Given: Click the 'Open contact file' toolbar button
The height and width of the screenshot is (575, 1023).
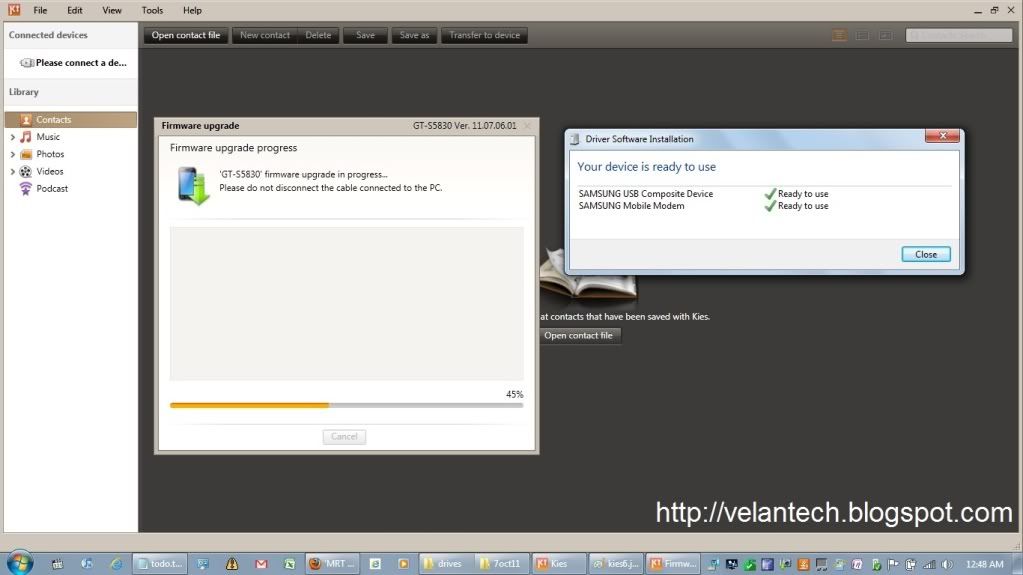Looking at the screenshot, I should click(186, 35).
